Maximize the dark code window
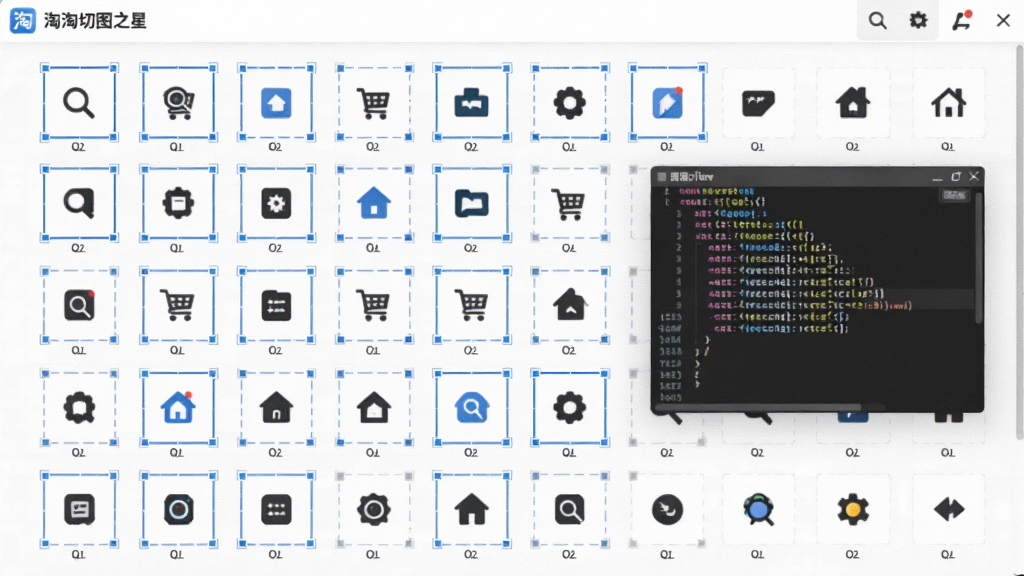1024x576 pixels. pyautogui.click(x=956, y=176)
